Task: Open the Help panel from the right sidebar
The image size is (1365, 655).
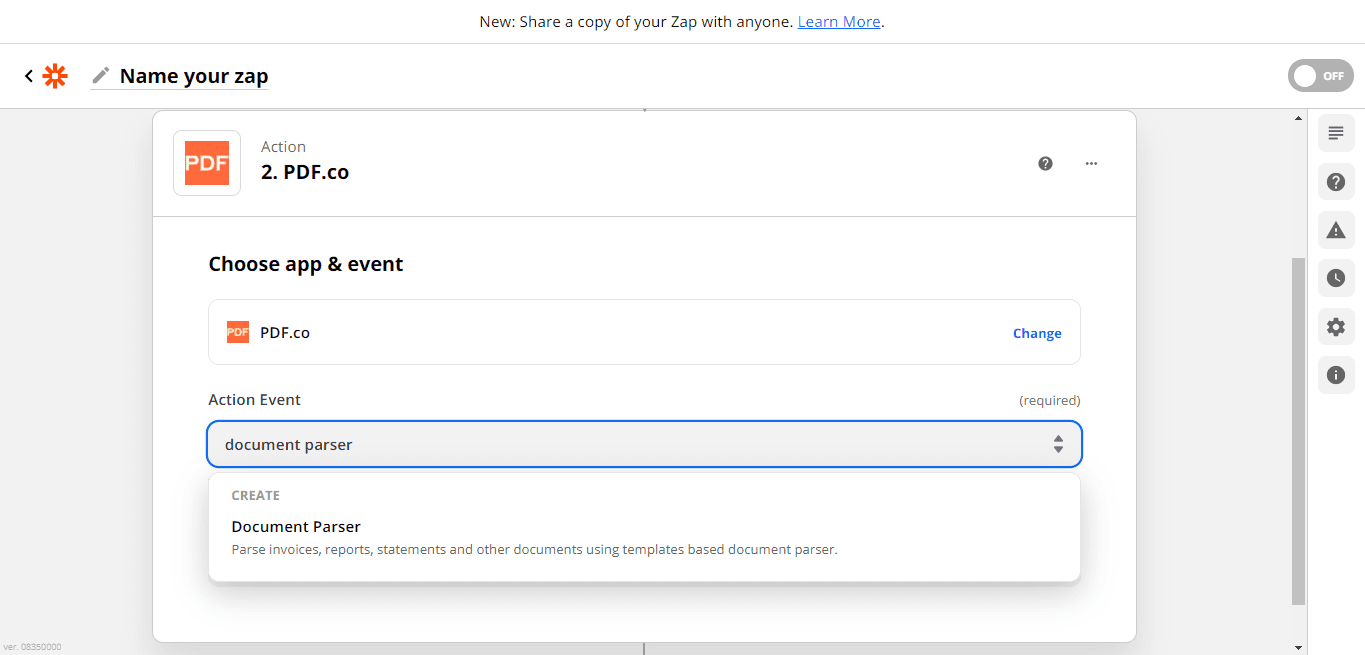Action: coord(1336,181)
